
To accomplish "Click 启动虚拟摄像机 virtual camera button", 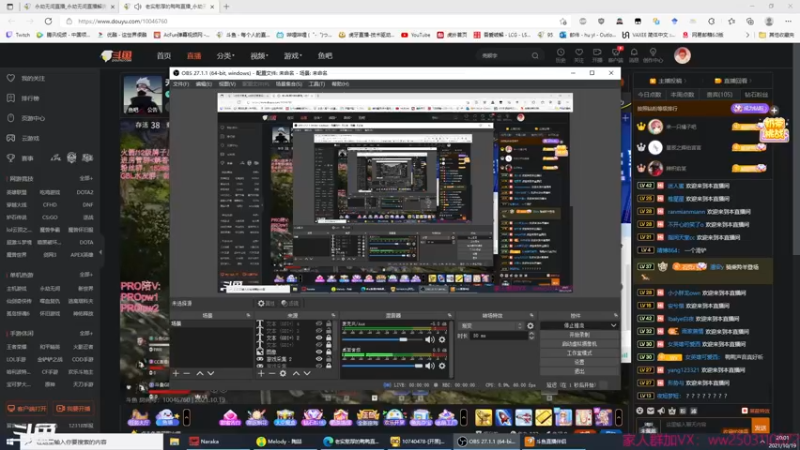I will pos(579,344).
